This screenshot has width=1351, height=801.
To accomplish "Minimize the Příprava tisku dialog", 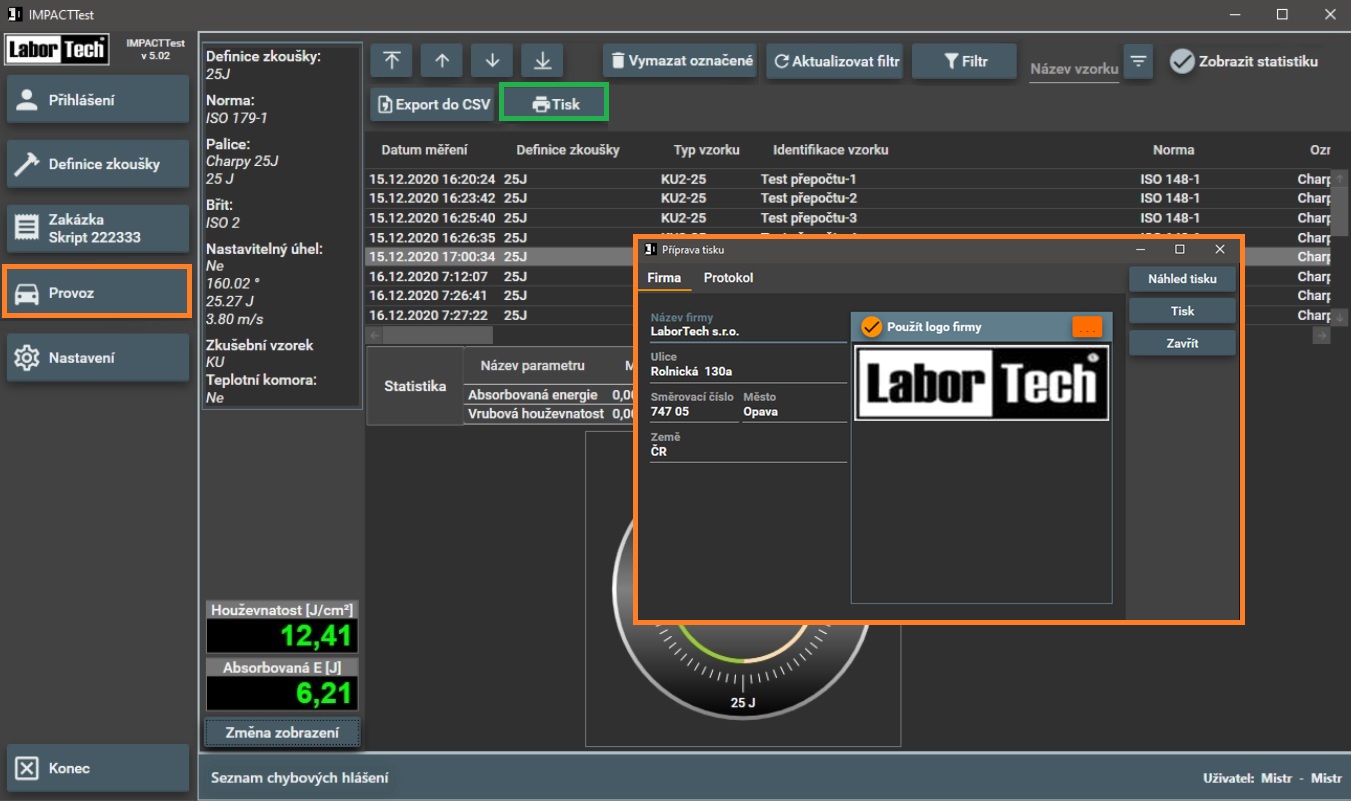I will [x=1140, y=249].
